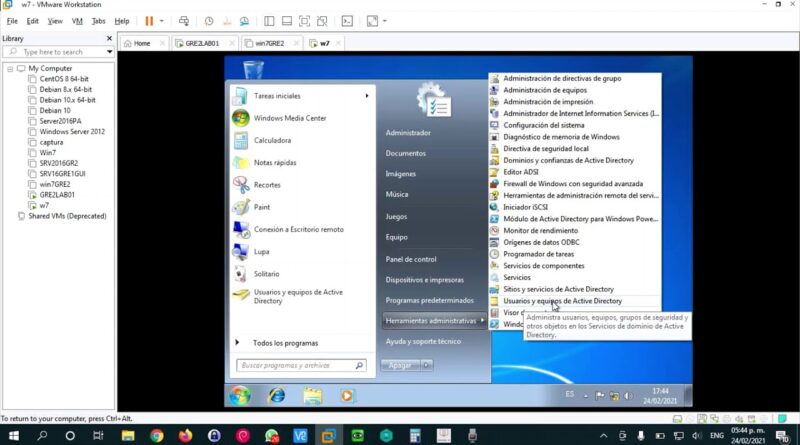Image resolution: width=800 pixels, height=445 pixels.
Task: Click the Apagar button
Action: (400, 365)
